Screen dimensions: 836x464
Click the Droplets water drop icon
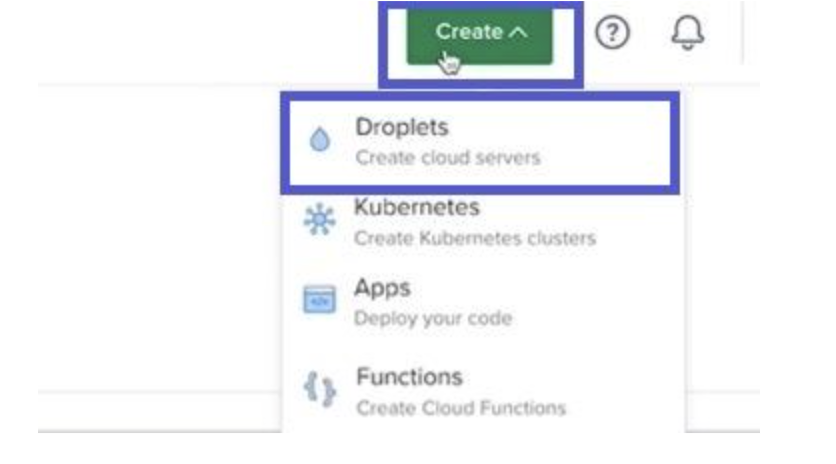coord(320,139)
